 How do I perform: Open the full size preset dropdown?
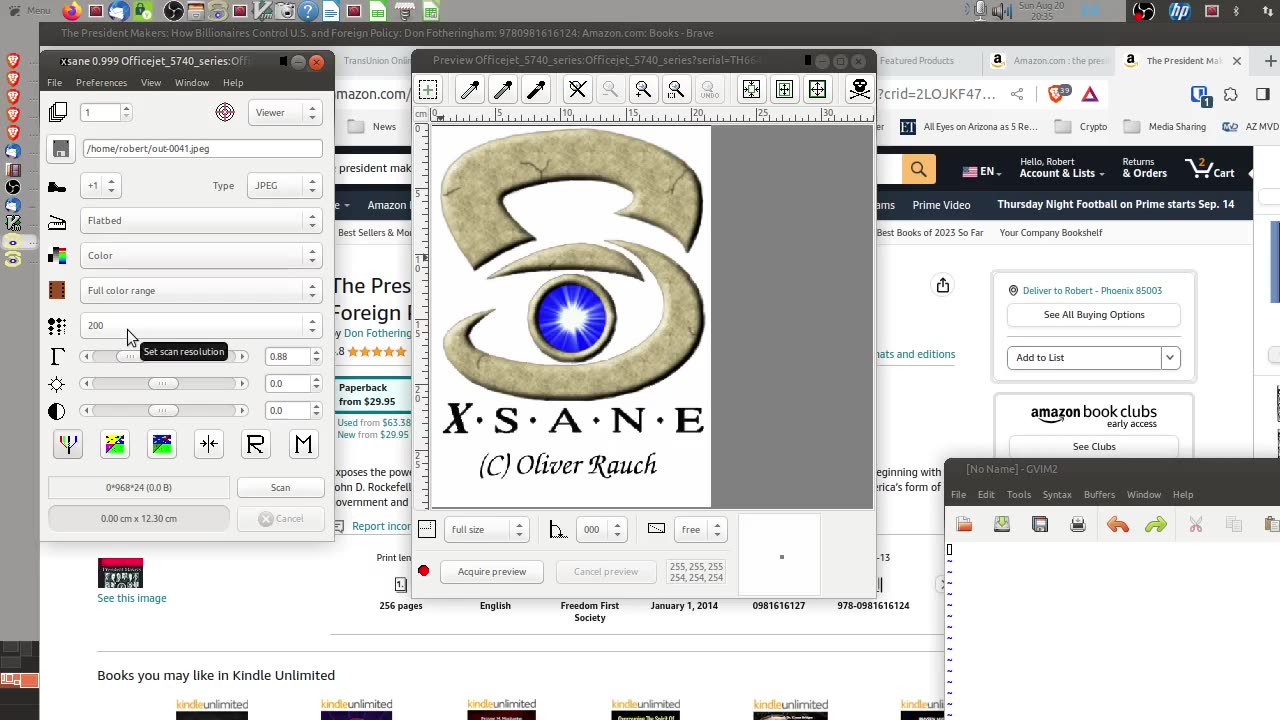tap(486, 529)
